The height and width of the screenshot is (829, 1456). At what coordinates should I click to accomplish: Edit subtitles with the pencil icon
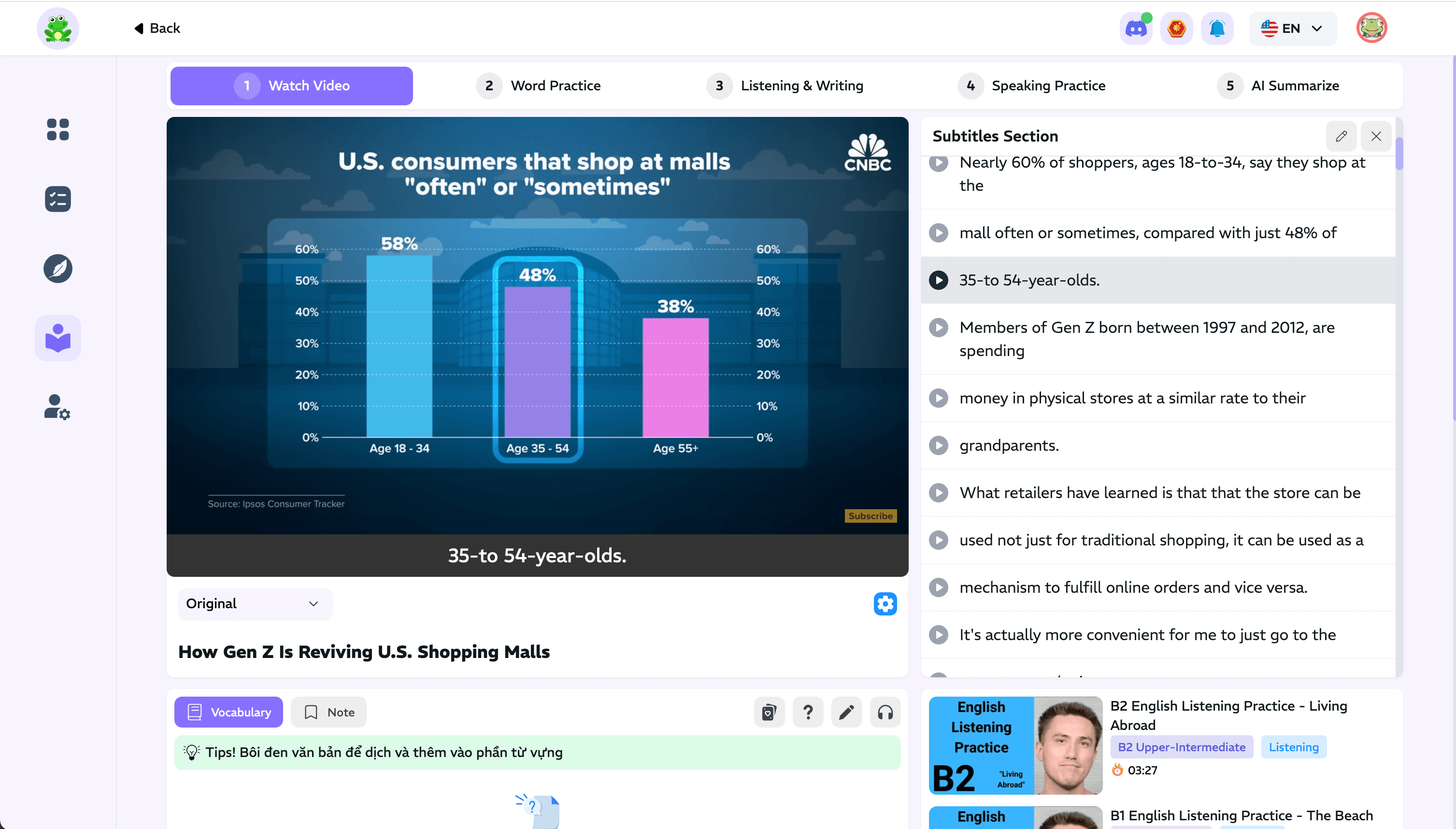[1341, 136]
